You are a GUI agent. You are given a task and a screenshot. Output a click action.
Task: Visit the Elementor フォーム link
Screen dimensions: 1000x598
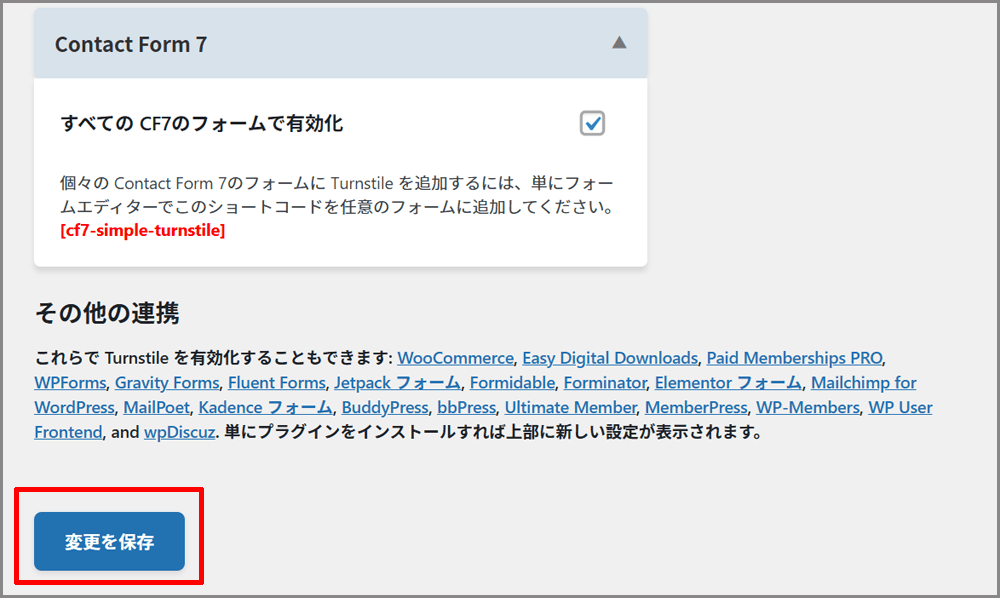coord(728,383)
